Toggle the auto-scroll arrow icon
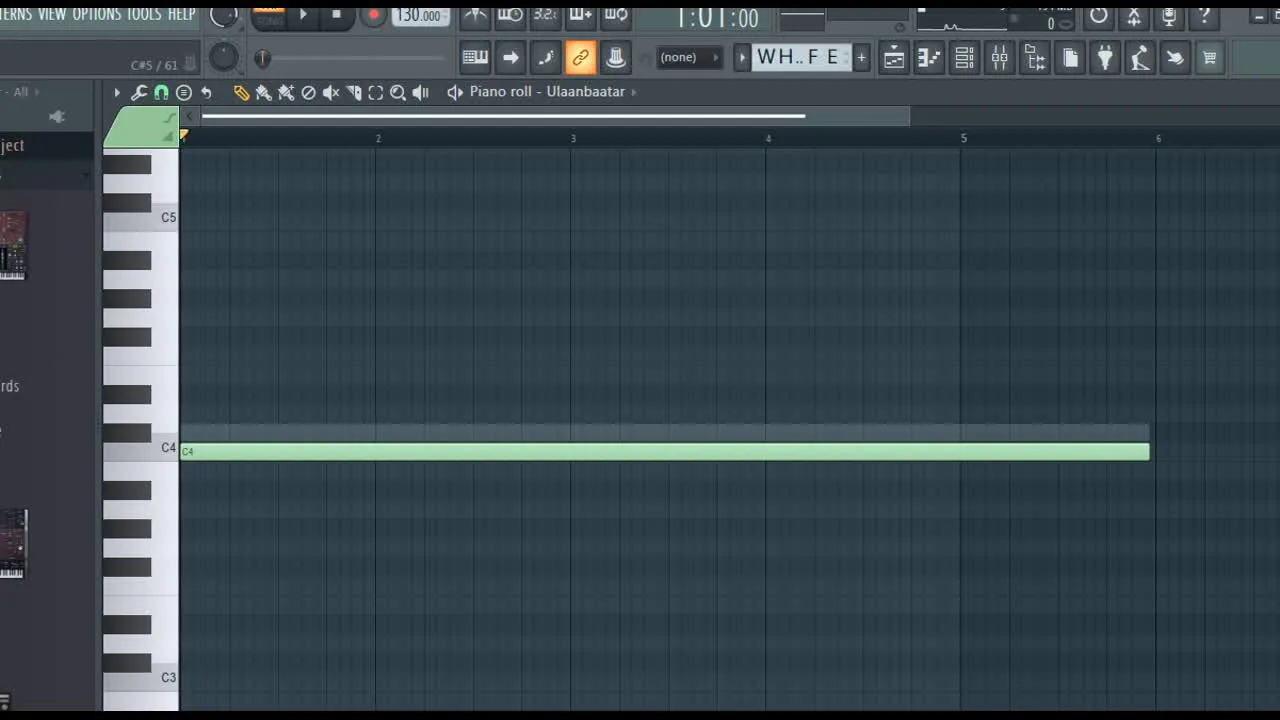 pos(511,58)
